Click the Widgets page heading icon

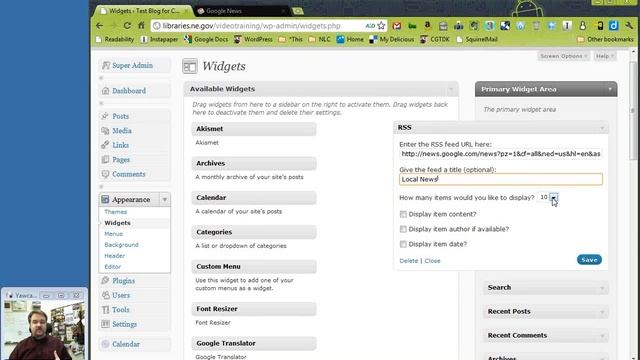coord(190,66)
